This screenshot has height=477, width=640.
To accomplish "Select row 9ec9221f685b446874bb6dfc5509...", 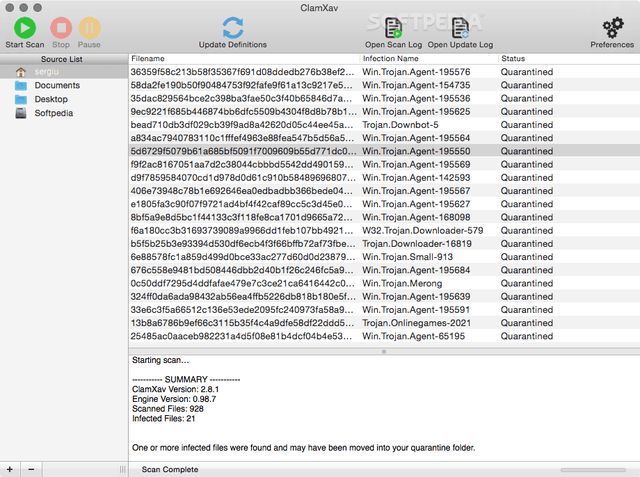I will click(x=384, y=111).
